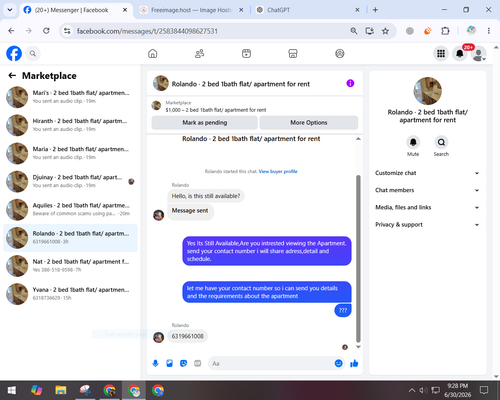Expand Customize chat section
The image size is (500, 400).
tap(427, 173)
